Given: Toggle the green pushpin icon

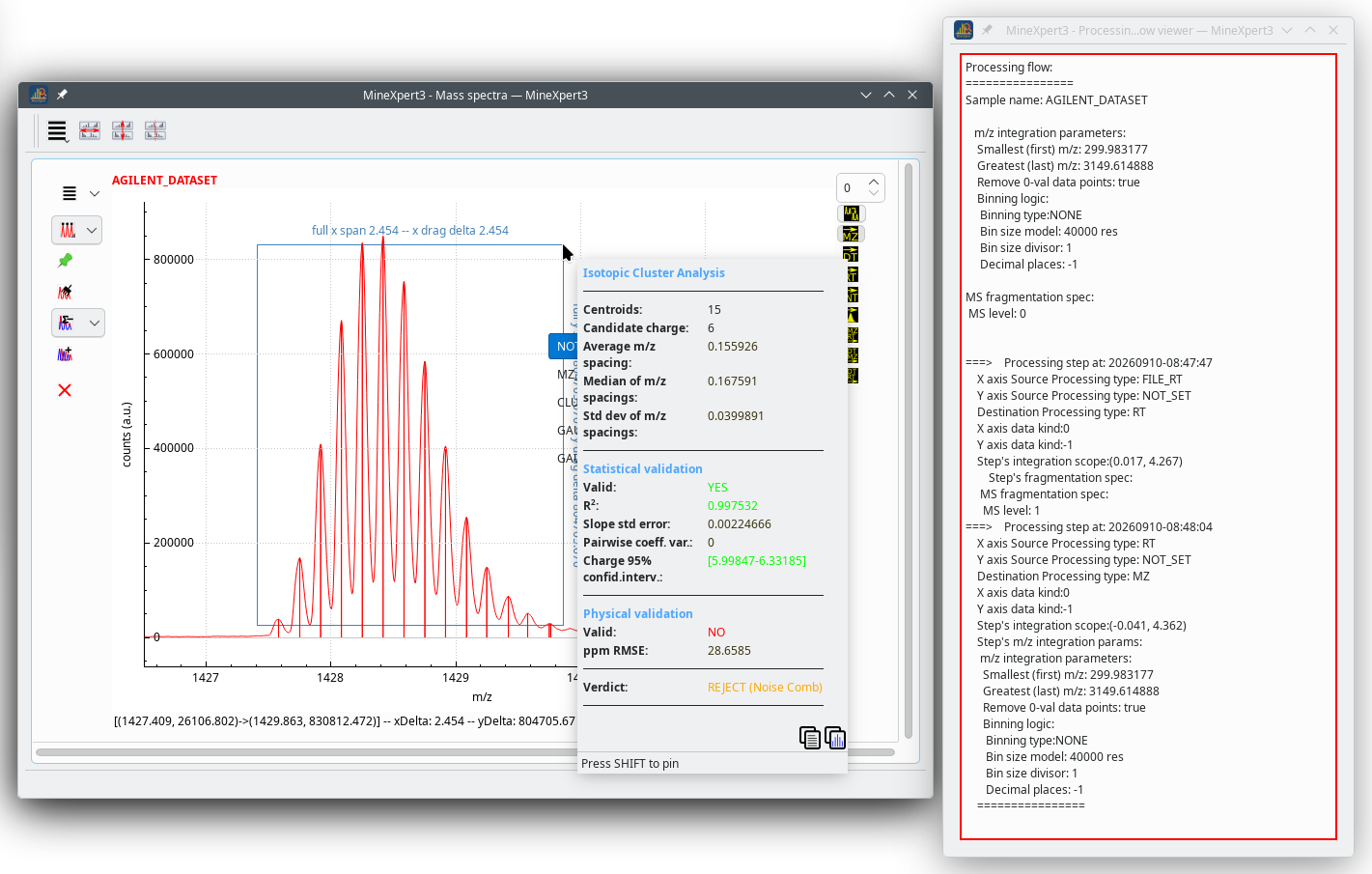Looking at the screenshot, I should [x=65, y=261].
